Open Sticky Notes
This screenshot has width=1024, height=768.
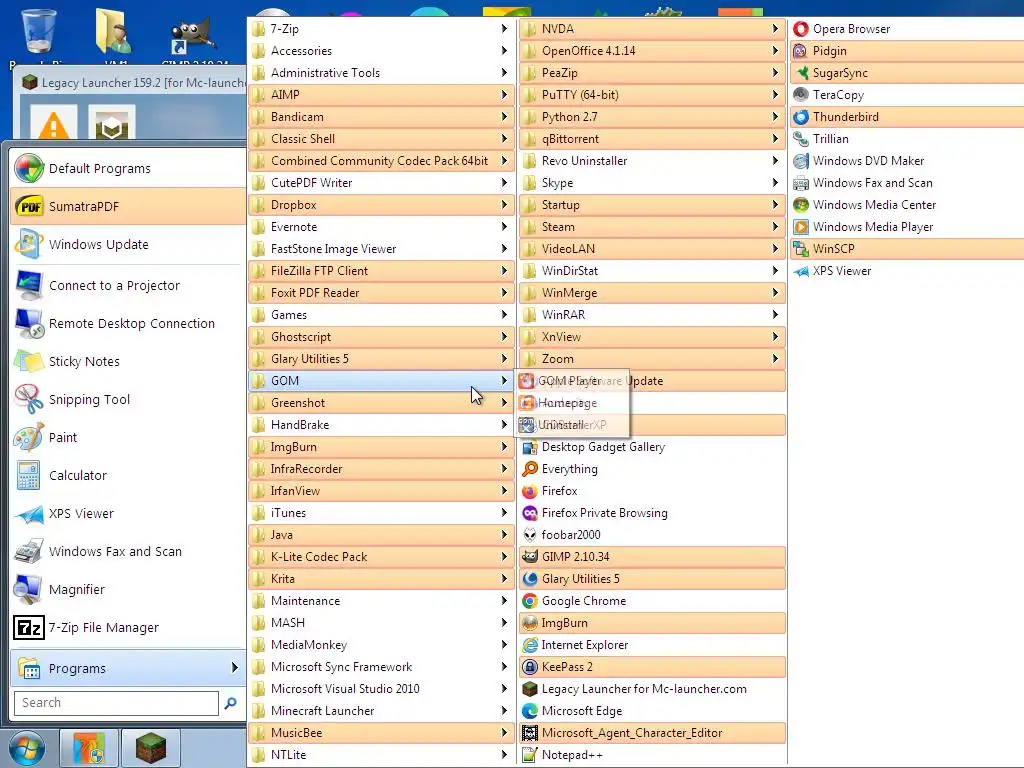128,361
